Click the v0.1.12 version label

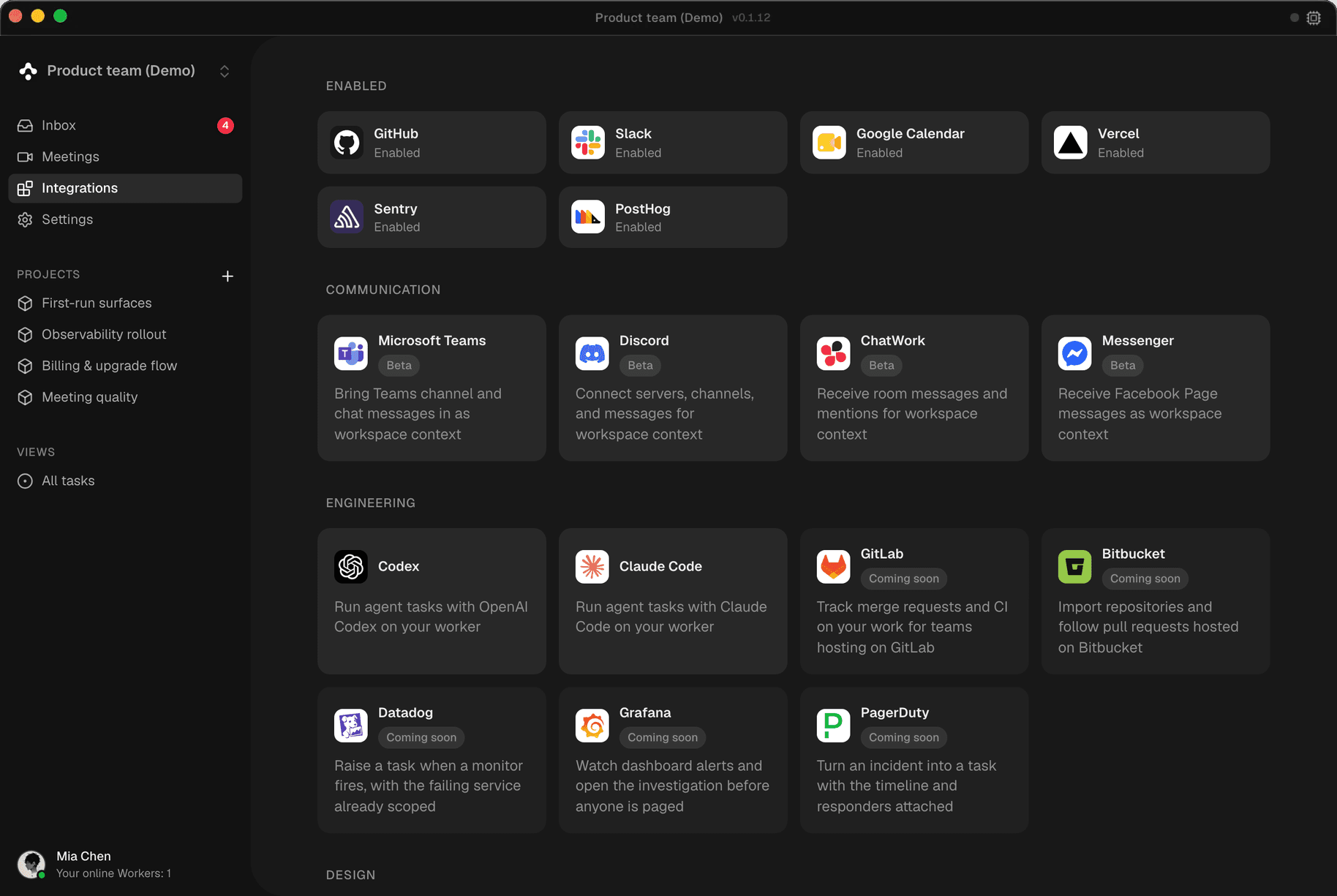(x=751, y=18)
